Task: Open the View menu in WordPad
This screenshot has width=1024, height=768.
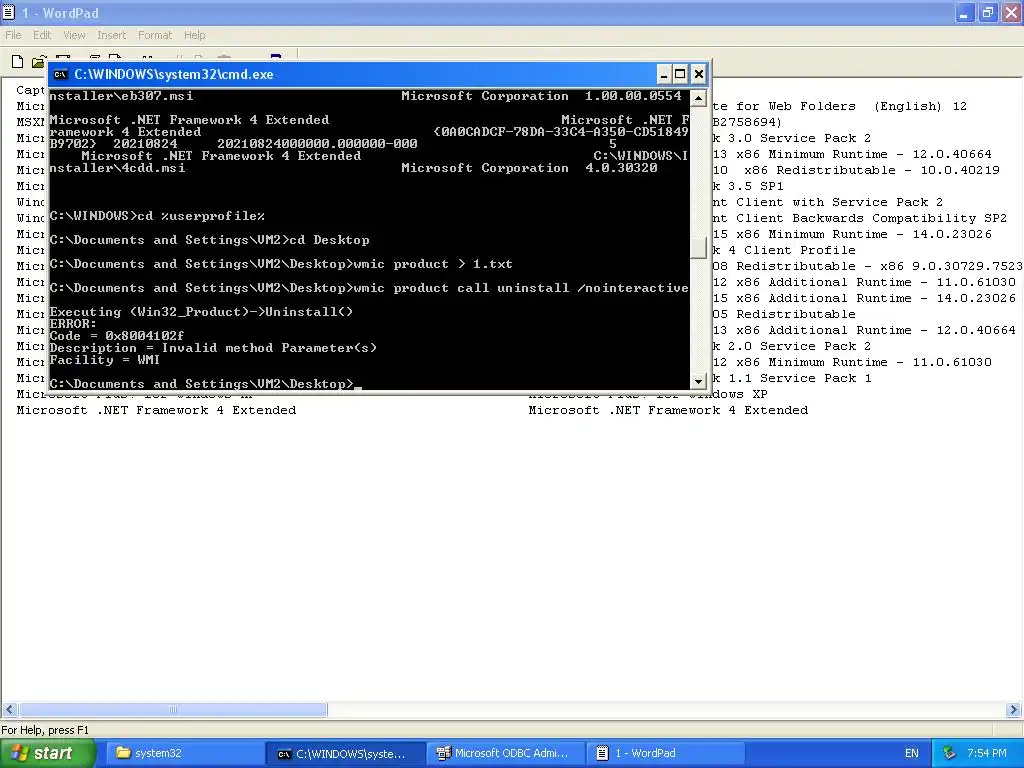Action: tap(74, 35)
